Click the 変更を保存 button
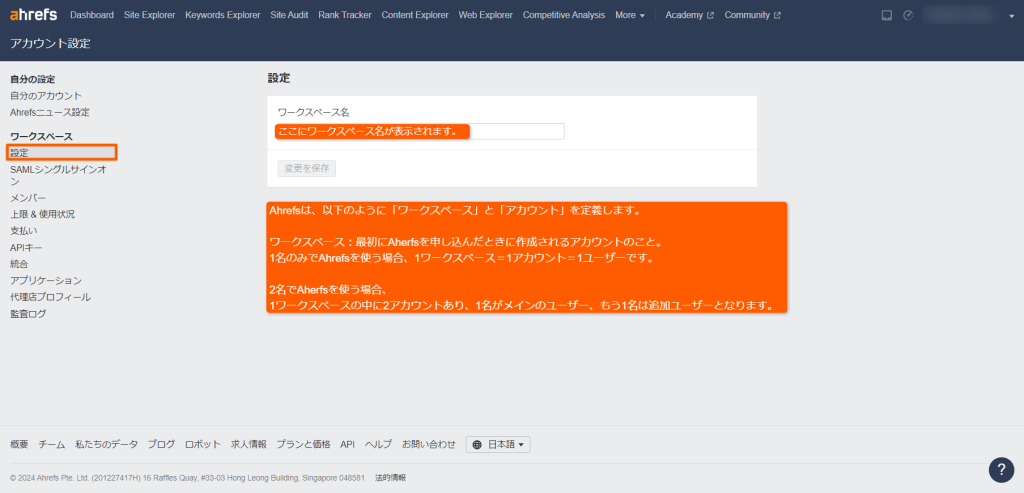Image resolution: width=1024 pixels, height=493 pixels. (x=307, y=168)
